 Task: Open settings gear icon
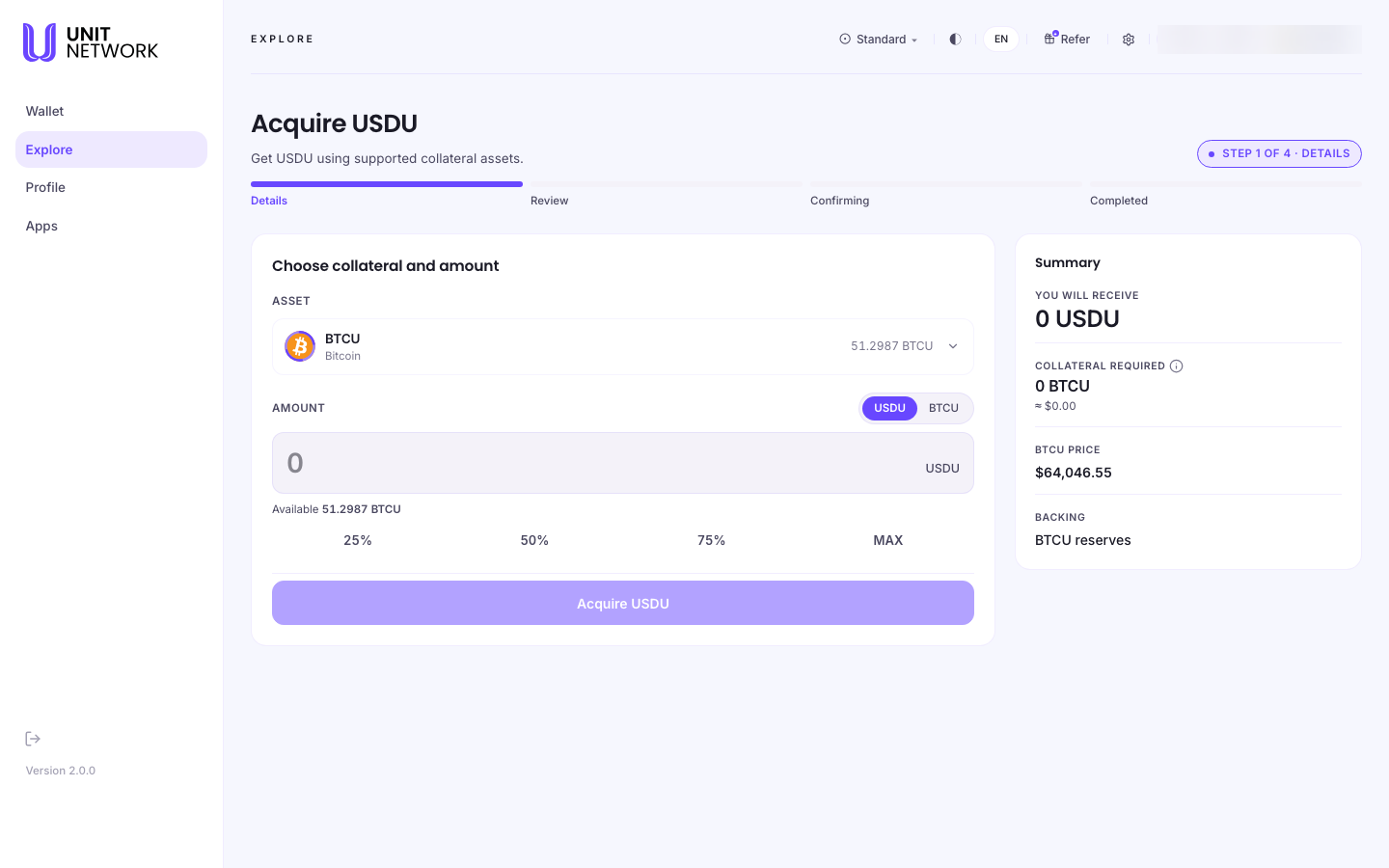click(1129, 40)
